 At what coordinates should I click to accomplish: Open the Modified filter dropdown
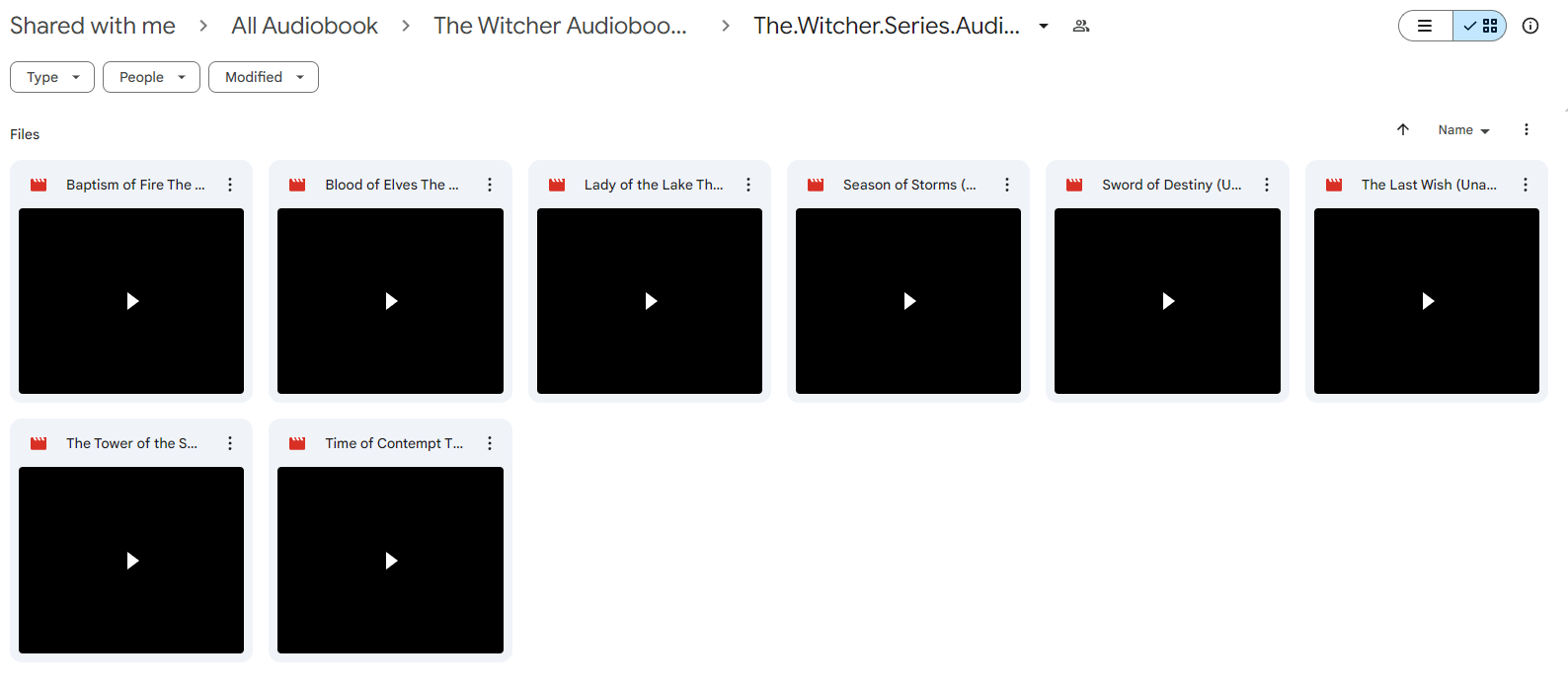264,77
